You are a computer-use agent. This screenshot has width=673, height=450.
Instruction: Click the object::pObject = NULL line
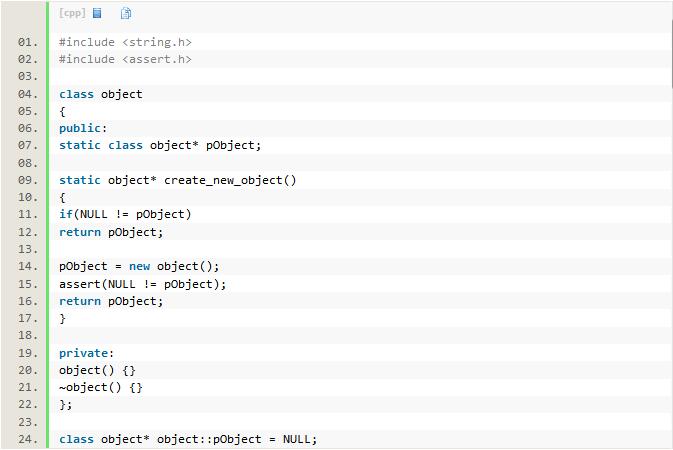[x=187, y=439]
